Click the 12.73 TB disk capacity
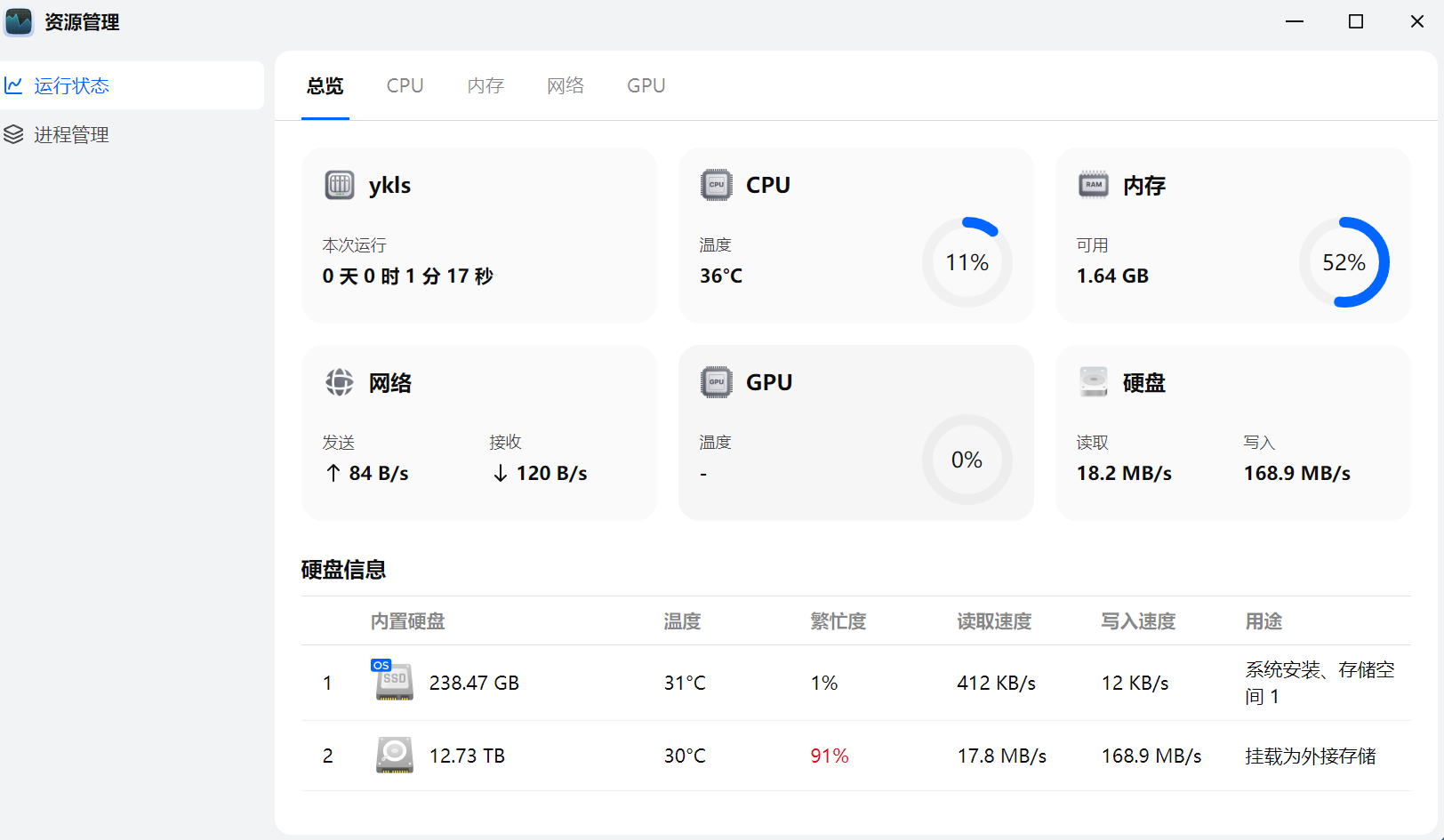1444x840 pixels. click(467, 756)
